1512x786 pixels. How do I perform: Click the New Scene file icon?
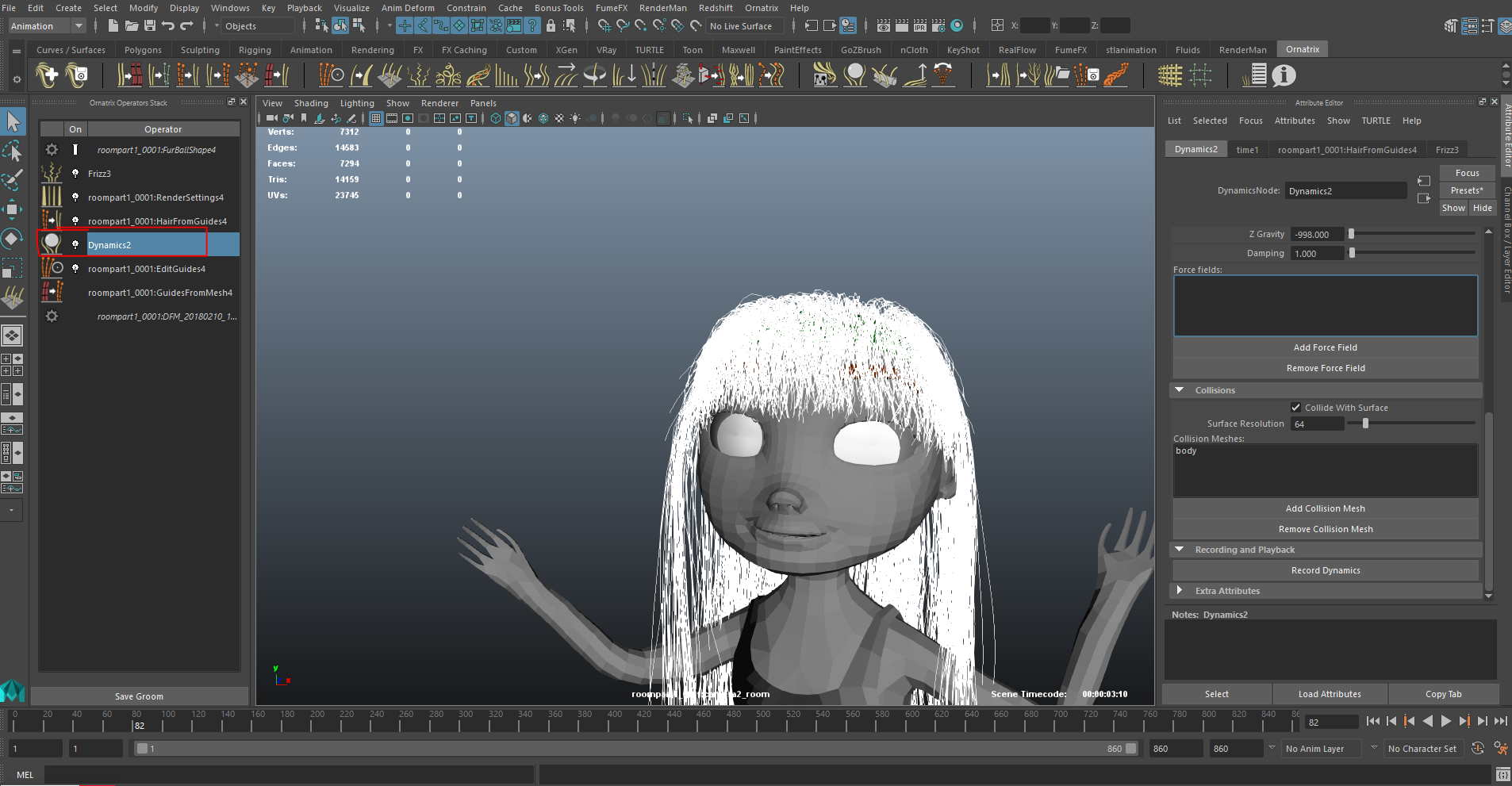[x=113, y=26]
